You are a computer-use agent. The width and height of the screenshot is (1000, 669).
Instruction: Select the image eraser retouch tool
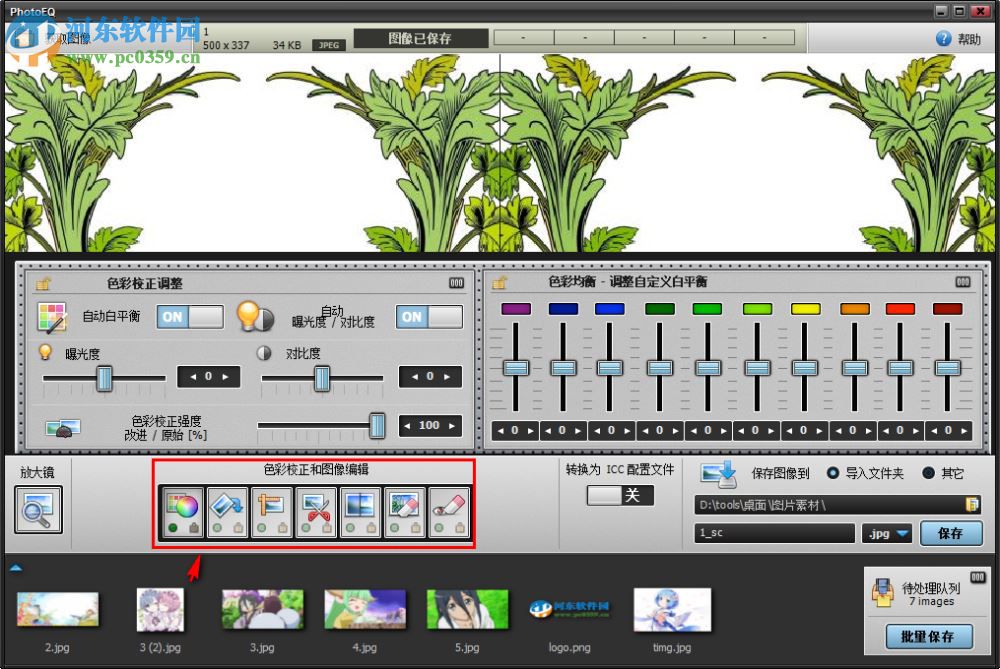point(404,512)
